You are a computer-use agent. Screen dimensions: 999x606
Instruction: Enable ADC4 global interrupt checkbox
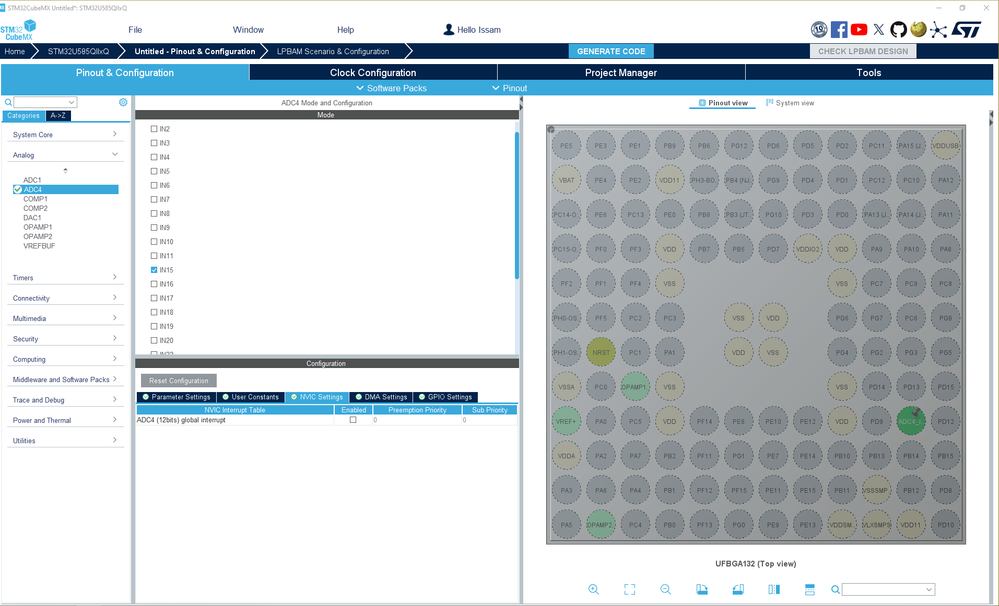tap(353, 420)
